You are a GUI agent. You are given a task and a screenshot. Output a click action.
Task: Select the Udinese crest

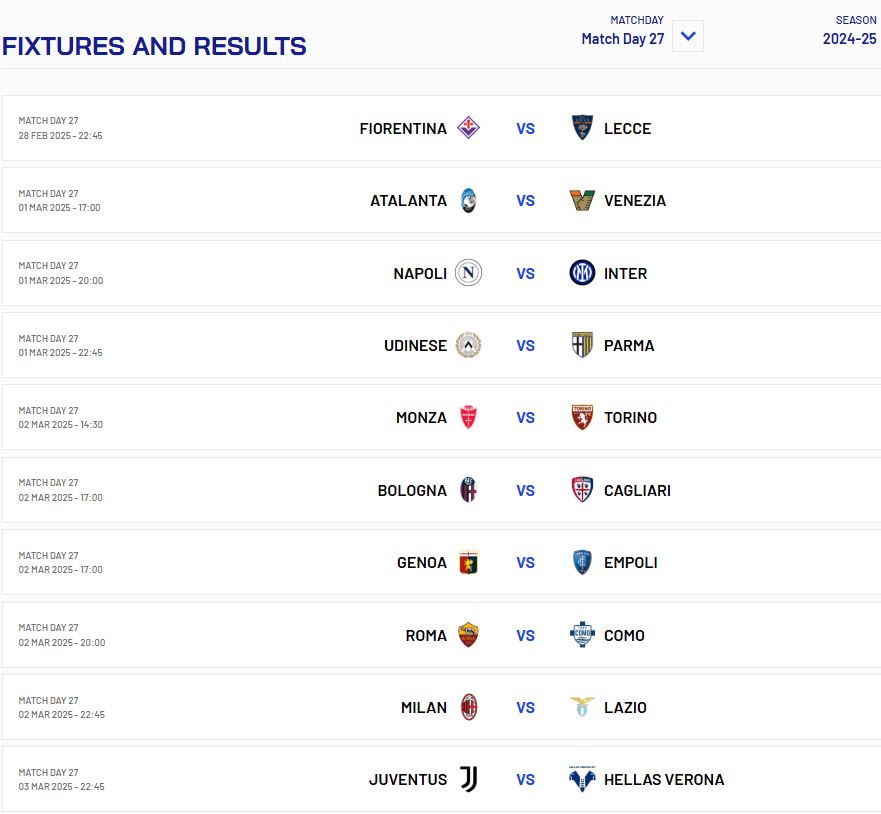tap(468, 345)
